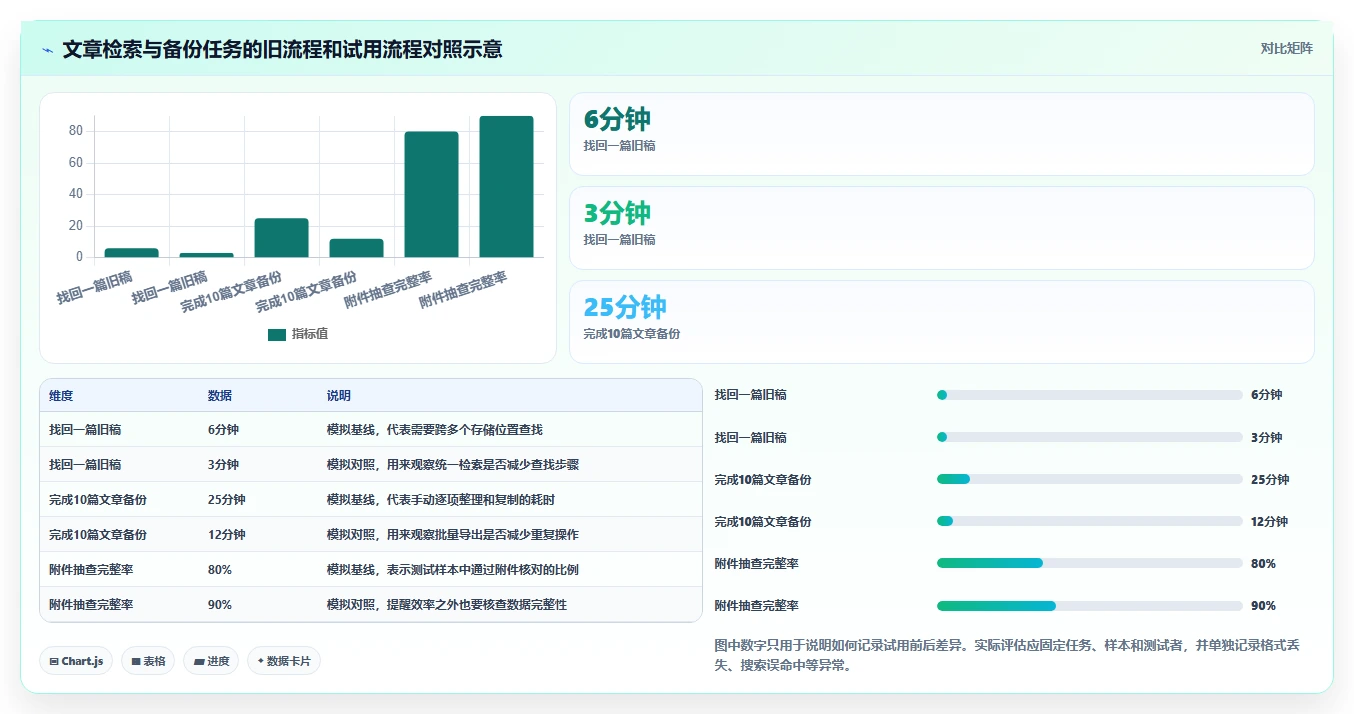Screen dimensions: 1354x714
Task: Click the chart bar reaching about 12
Action: coord(356,248)
